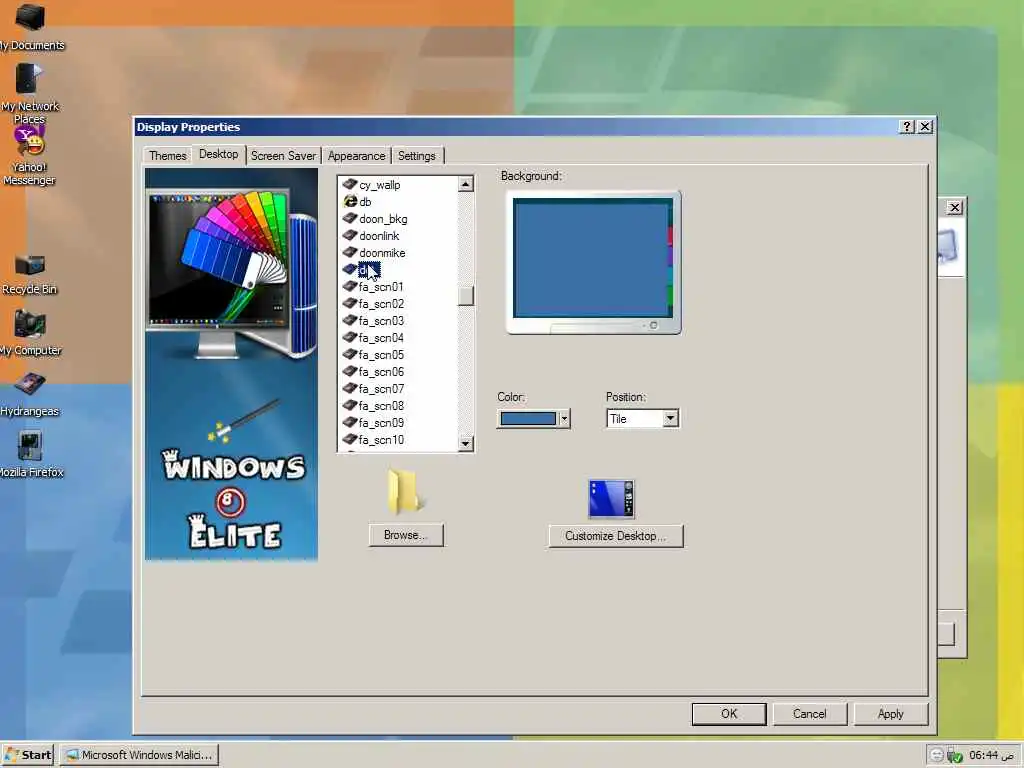Screen dimensions: 1024x768
Task: Select the fa_scn09 background
Action: [381, 423]
